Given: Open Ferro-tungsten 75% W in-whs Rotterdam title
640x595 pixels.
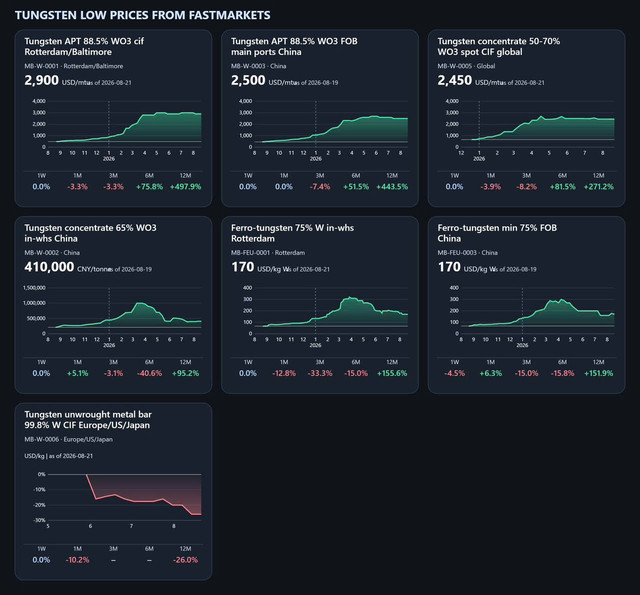Looking at the screenshot, I should pyautogui.click(x=292, y=233).
